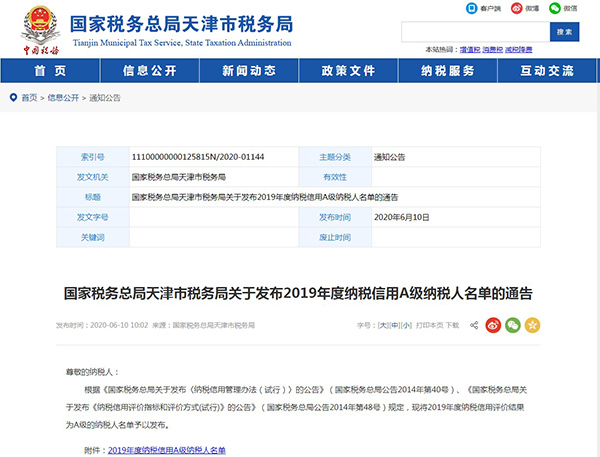This screenshot has width=600, height=457.
Task: Open the 信息公开 navigation menu
Action: (x=149, y=71)
